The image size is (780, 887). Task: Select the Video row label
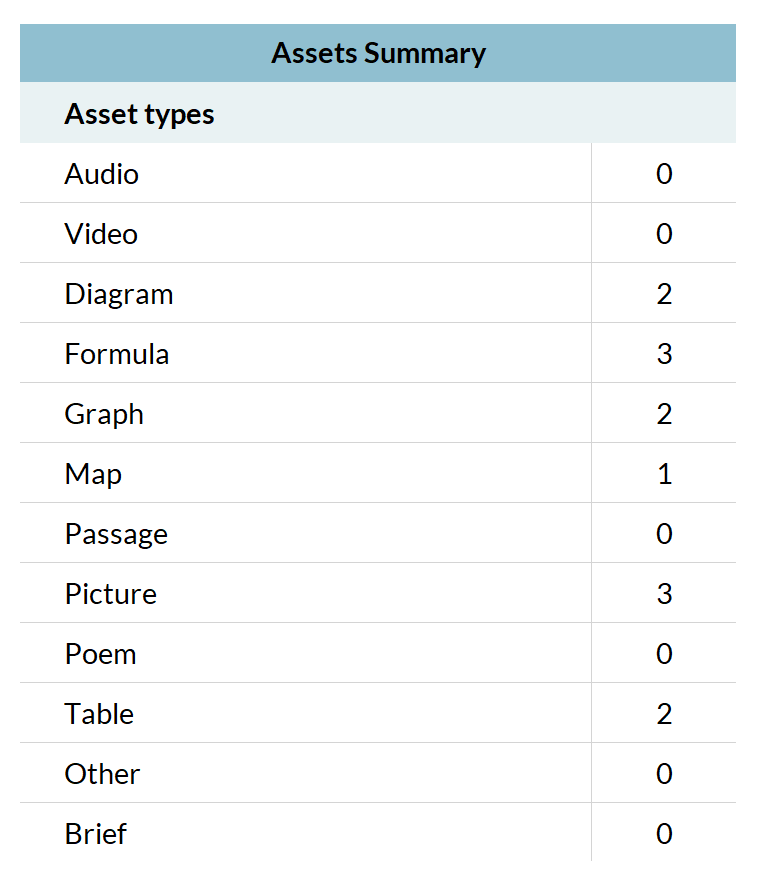(101, 234)
